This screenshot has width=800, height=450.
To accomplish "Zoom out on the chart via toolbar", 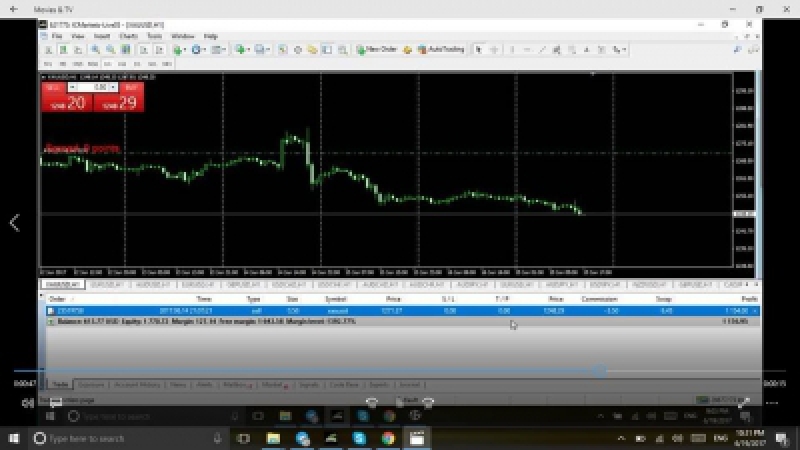I will [x=110, y=50].
